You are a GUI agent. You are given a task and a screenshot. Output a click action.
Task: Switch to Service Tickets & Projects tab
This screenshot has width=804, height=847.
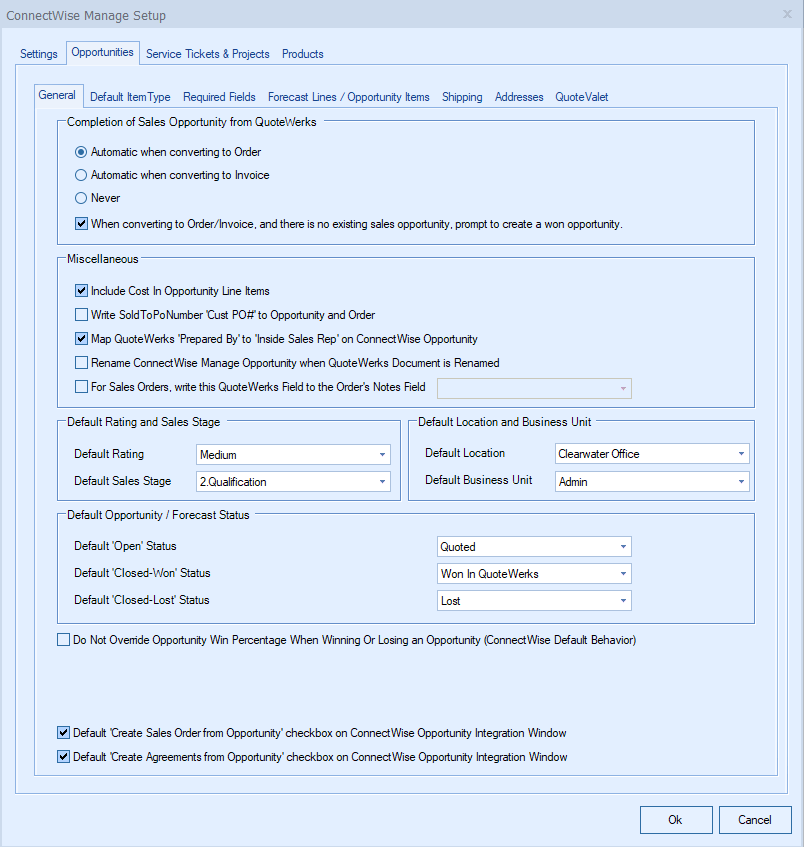point(207,54)
